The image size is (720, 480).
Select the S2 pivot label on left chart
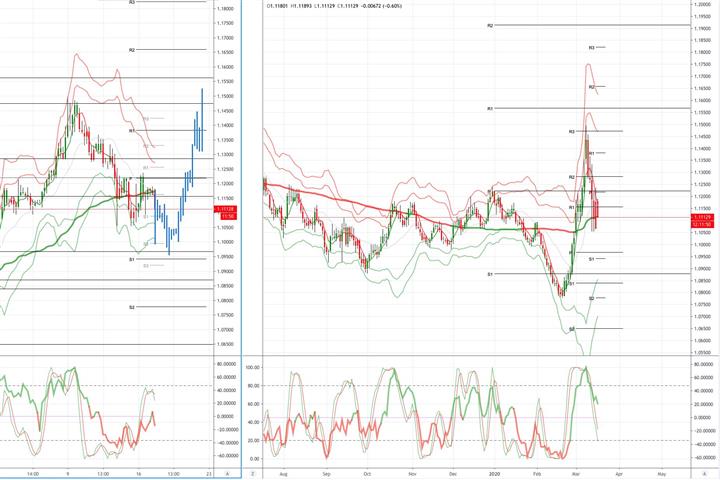132,307
